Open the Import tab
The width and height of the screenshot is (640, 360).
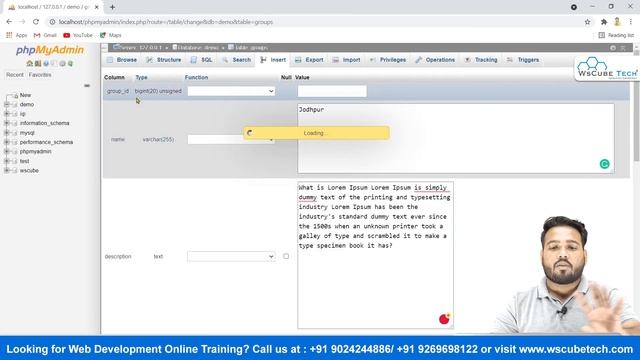click(346, 60)
